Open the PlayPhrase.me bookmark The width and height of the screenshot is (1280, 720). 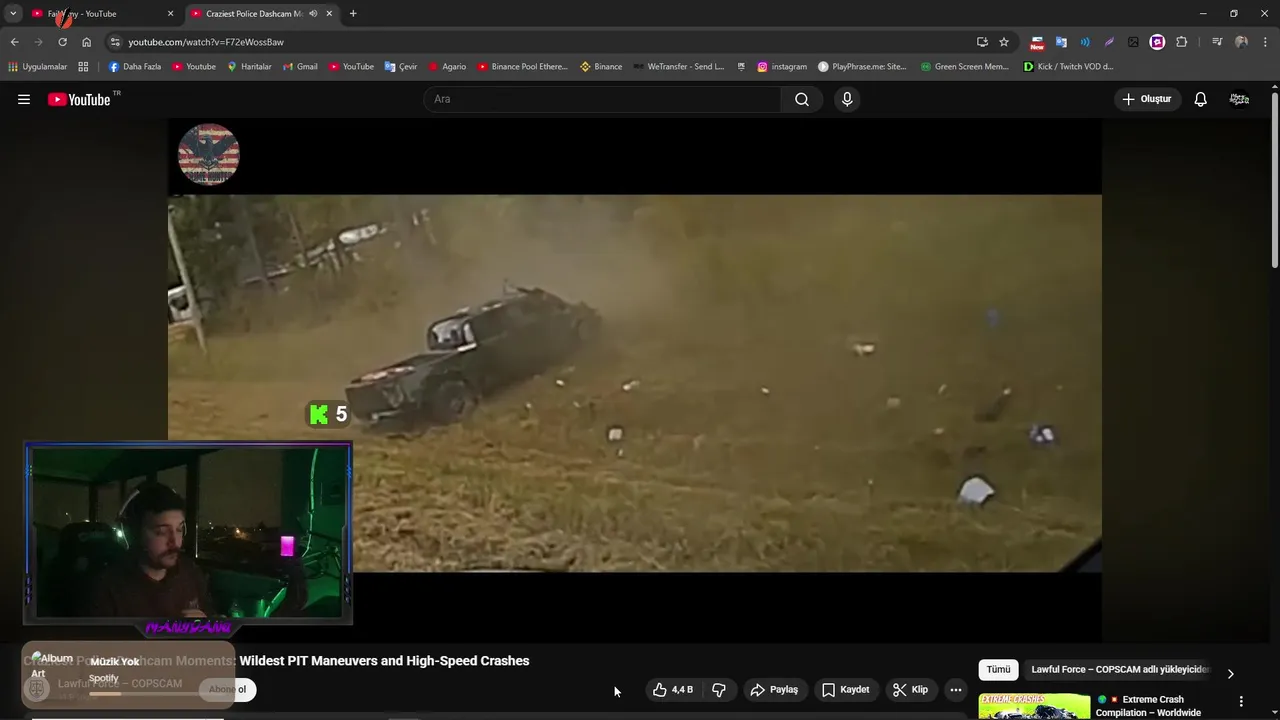[x=862, y=67]
